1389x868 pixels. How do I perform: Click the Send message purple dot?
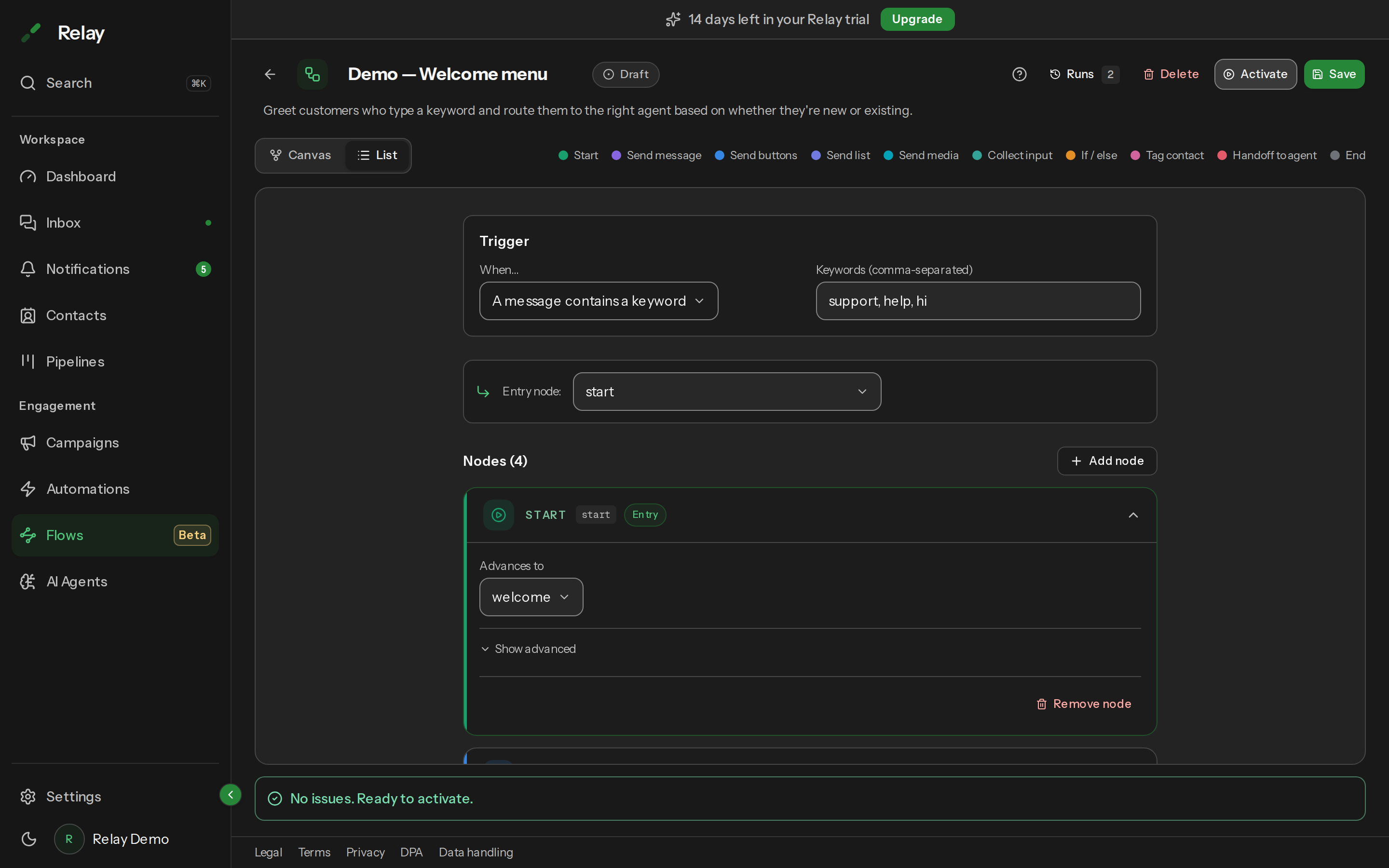click(x=616, y=156)
